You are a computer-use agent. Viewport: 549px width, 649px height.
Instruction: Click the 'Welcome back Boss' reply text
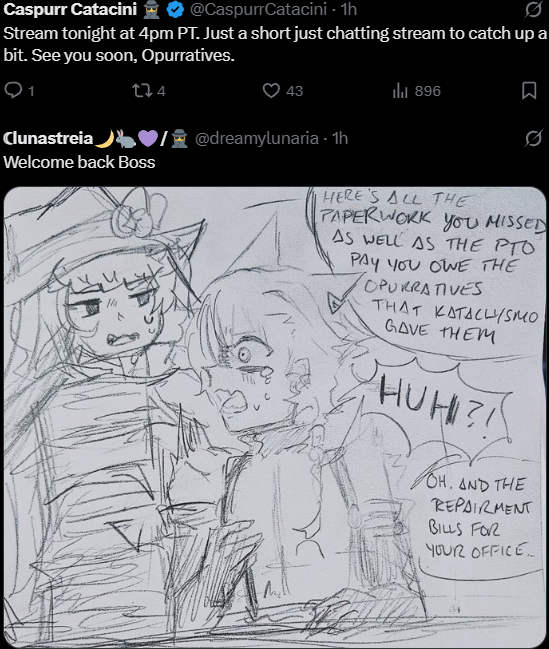(x=79, y=162)
